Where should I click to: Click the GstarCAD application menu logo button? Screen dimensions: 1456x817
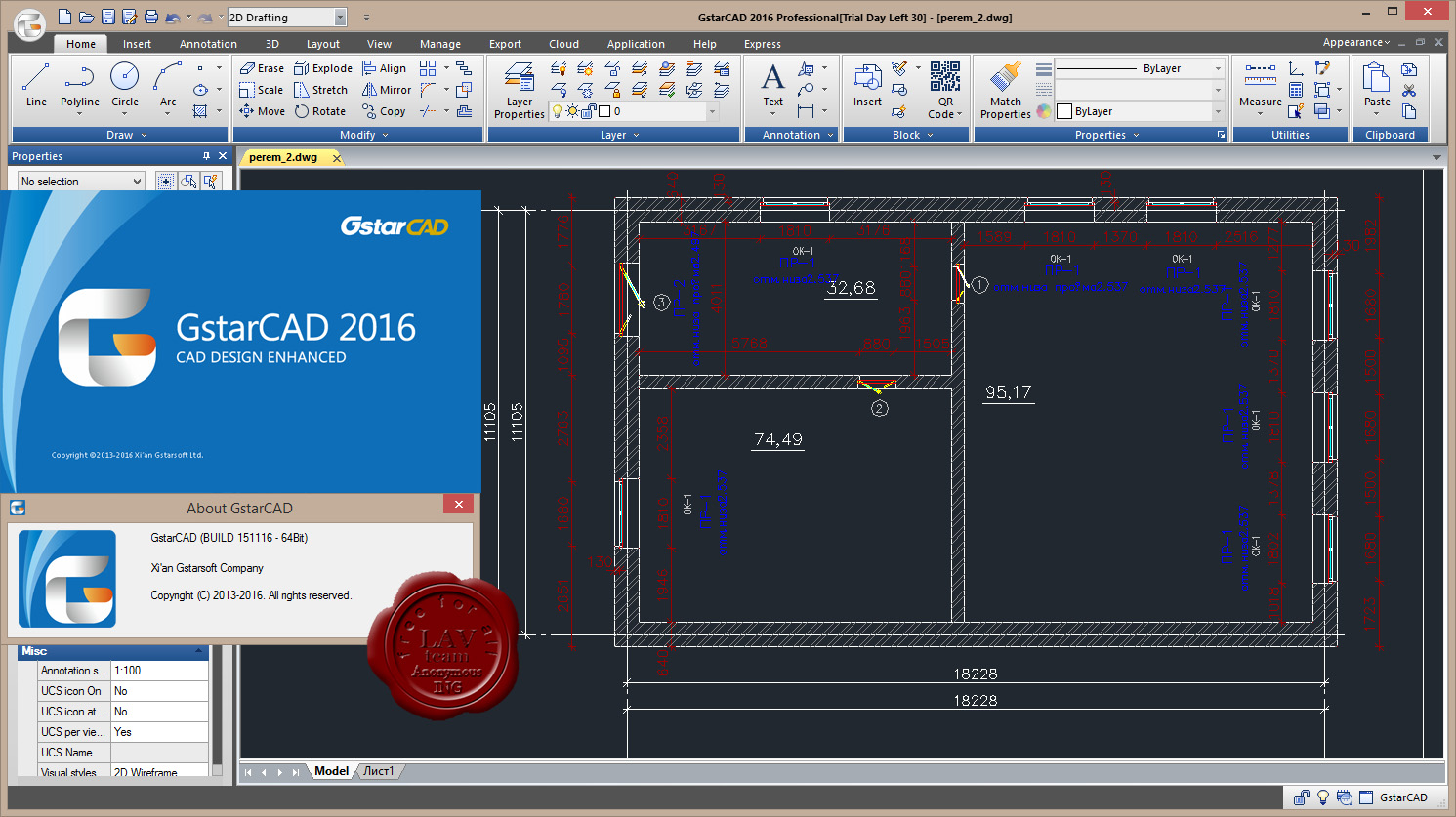[29, 23]
